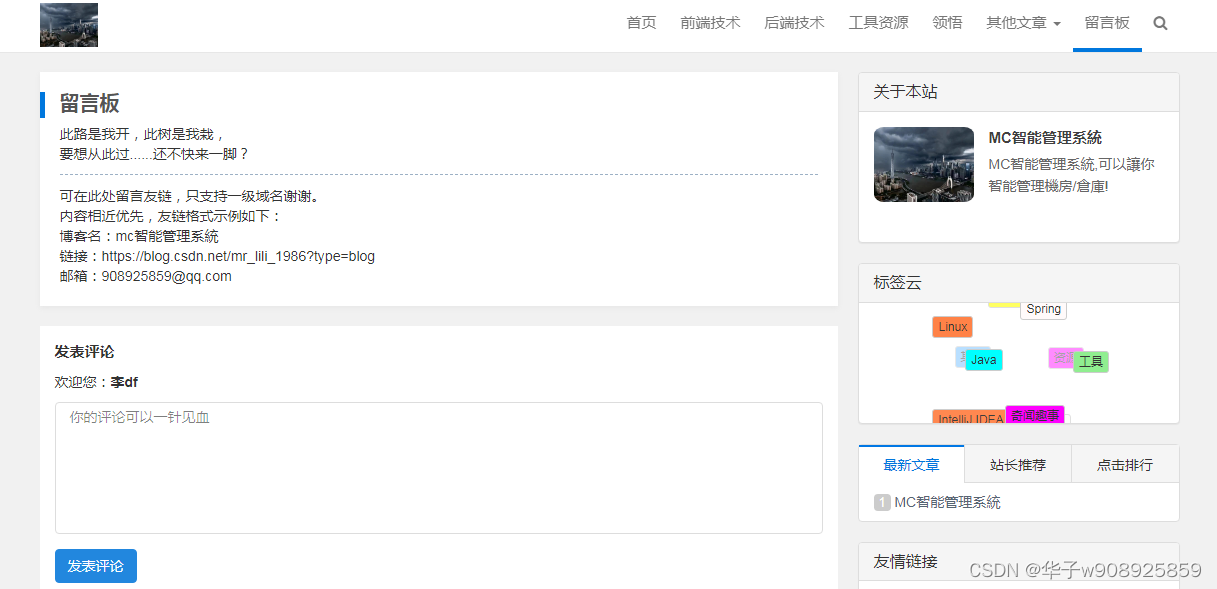The height and width of the screenshot is (589, 1217).
Task: Switch to the 站长推荐 tab
Action: [1018, 465]
